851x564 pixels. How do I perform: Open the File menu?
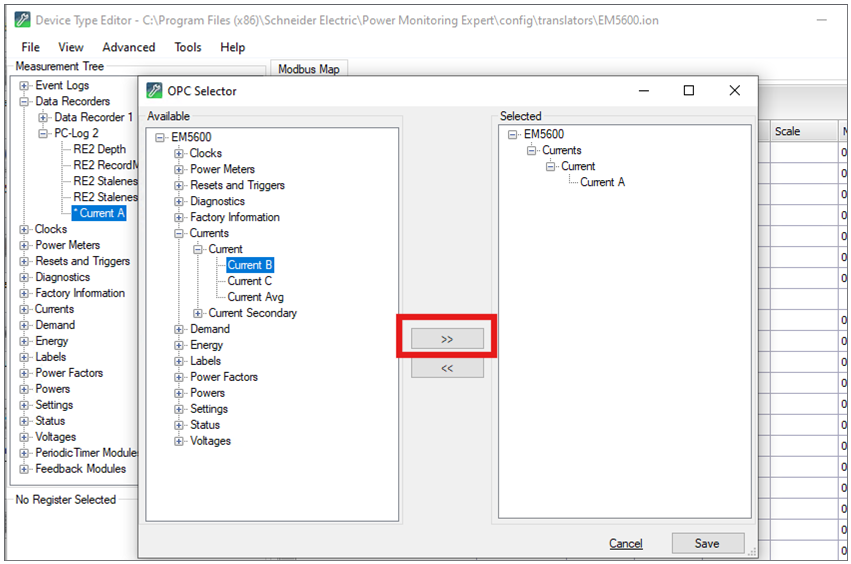pos(30,47)
